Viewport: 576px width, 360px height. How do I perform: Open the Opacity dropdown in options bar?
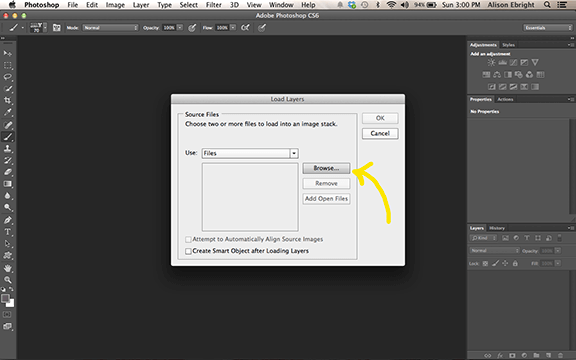click(180, 28)
